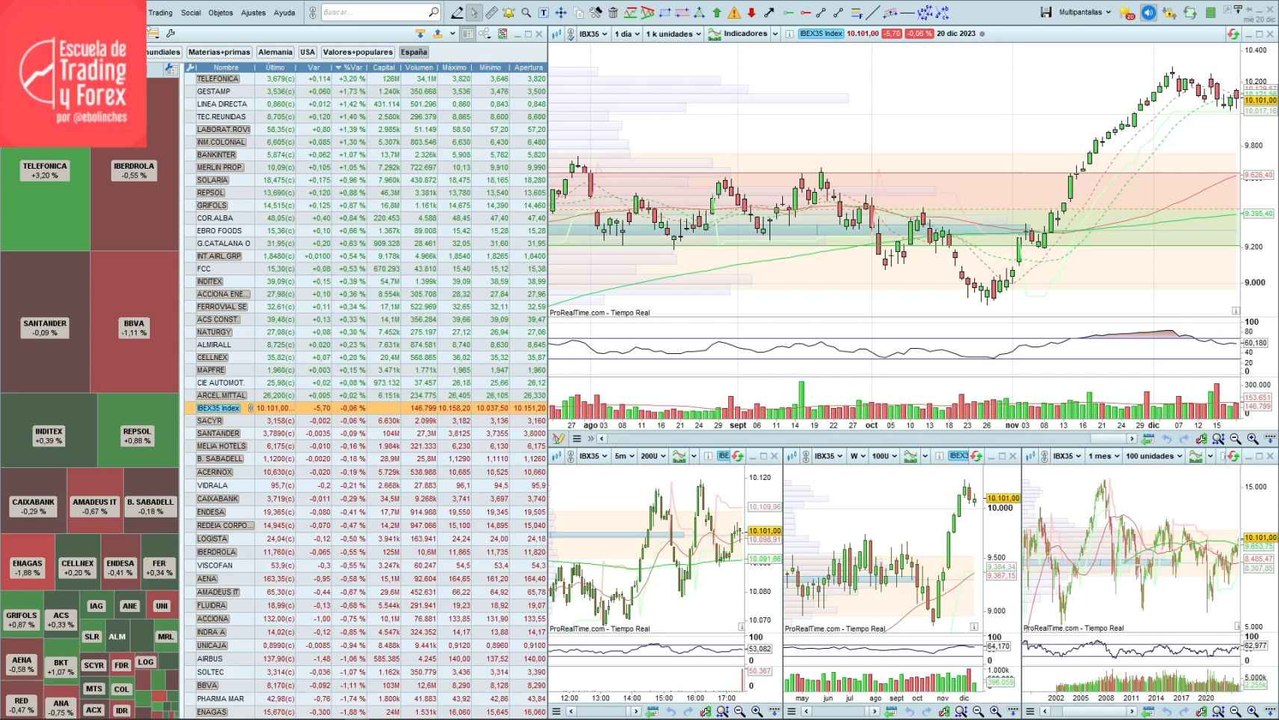Open the Social menu
Image resolution: width=1279 pixels, height=720 pixels.
pos(191,13)
